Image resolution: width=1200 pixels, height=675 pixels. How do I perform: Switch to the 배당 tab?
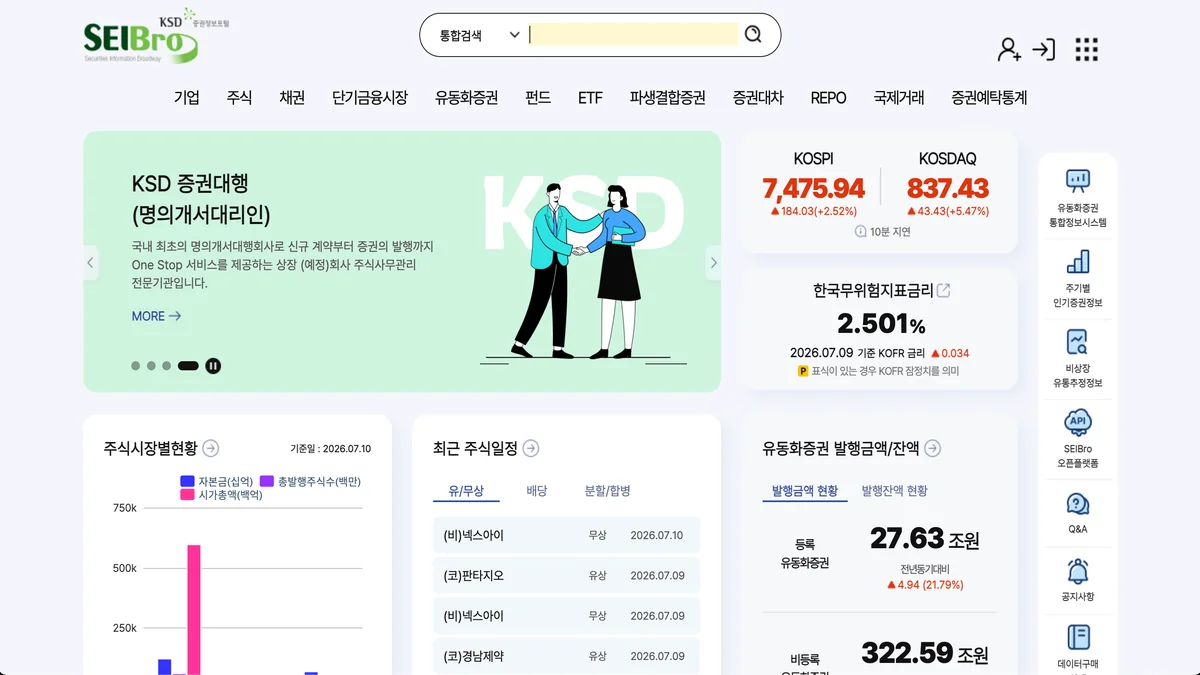coord(537,491)
